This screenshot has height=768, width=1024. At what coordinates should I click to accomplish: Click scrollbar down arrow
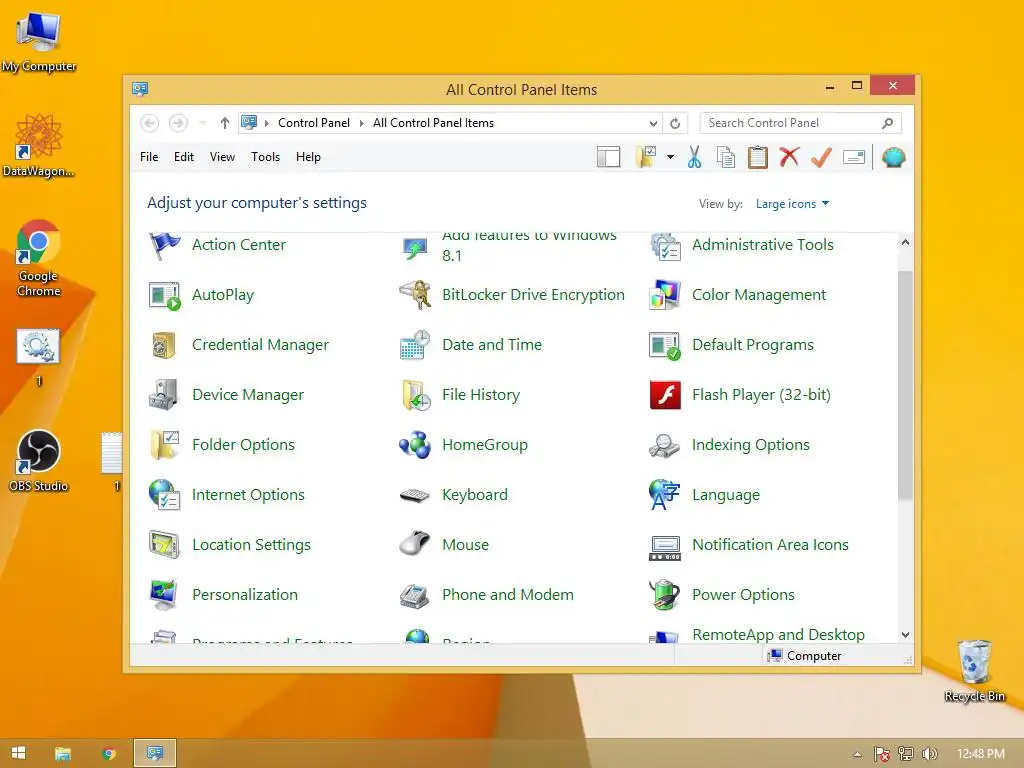pos(905,635)
